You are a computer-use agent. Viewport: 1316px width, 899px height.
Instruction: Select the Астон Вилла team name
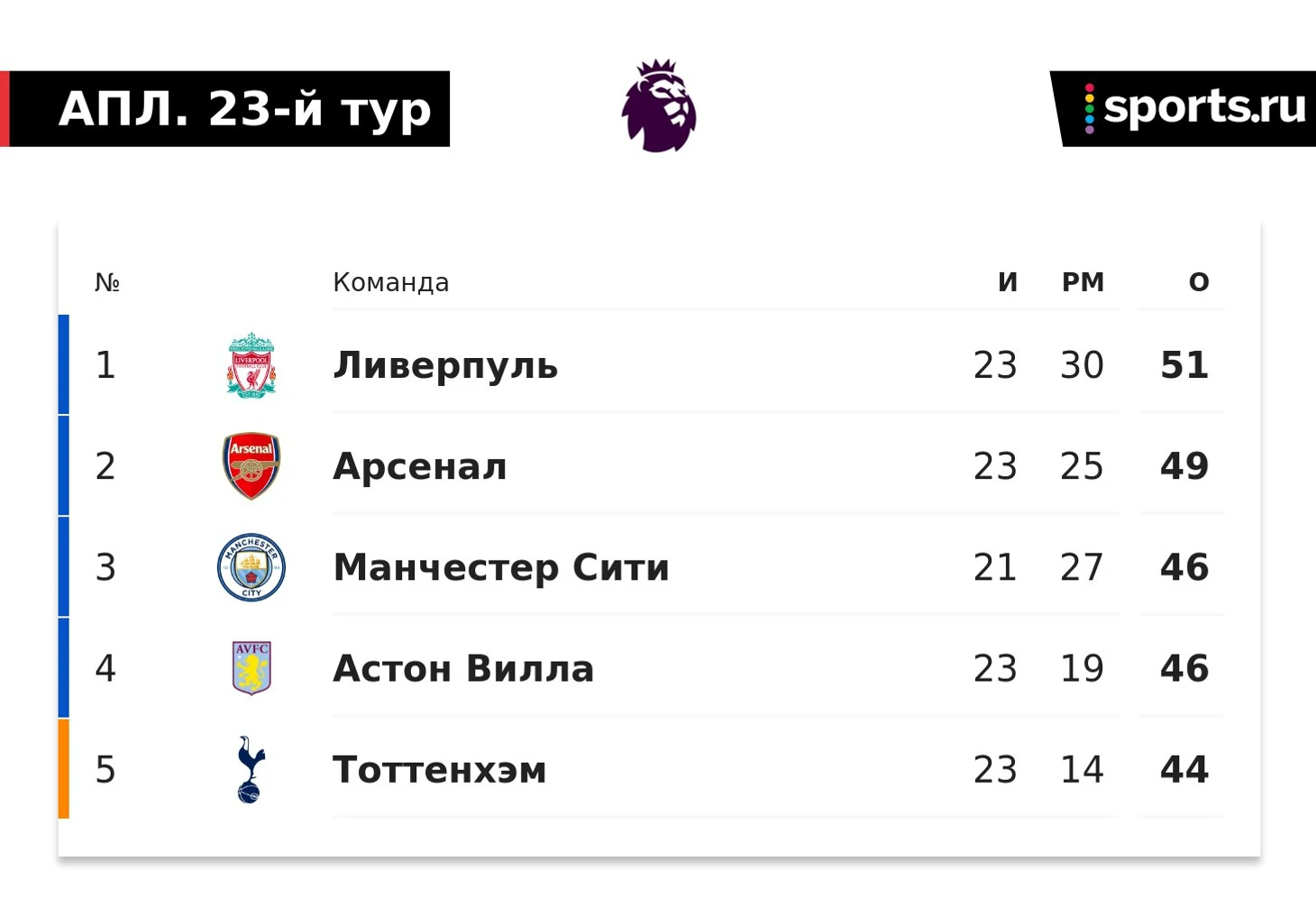[x=463, y=668]
